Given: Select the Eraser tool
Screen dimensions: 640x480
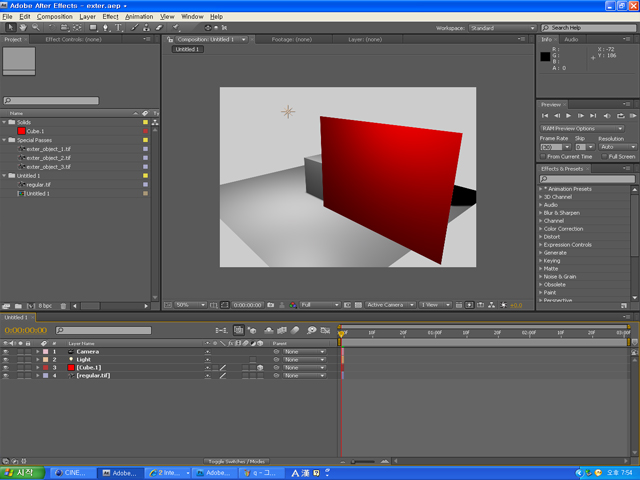Looking at the screenshot, I should click(159, 27).
